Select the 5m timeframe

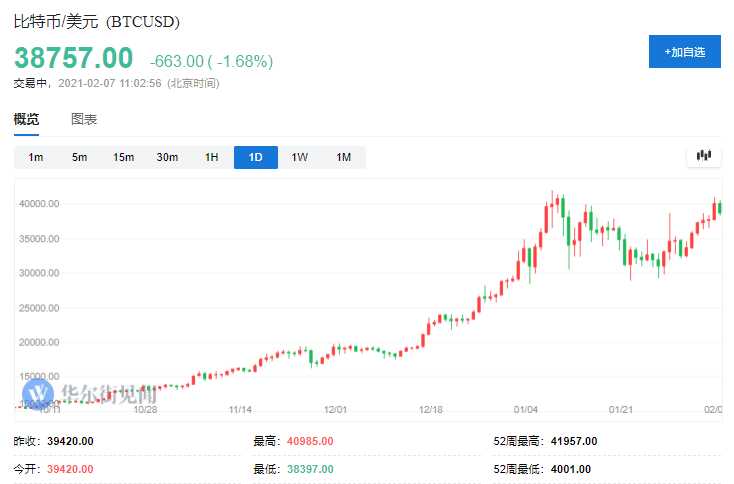point(79,157)
